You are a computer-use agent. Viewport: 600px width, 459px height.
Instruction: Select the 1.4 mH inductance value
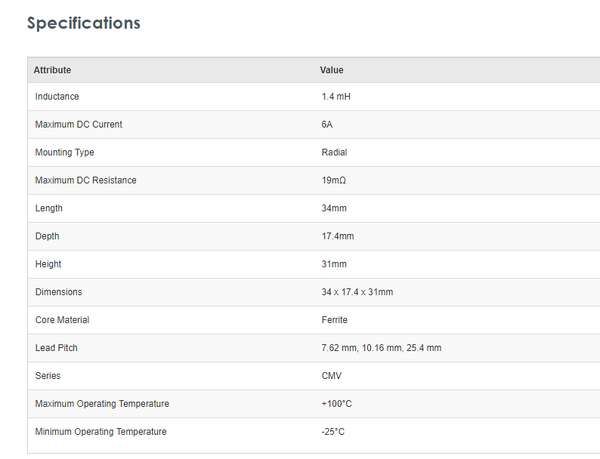[336, 96]
